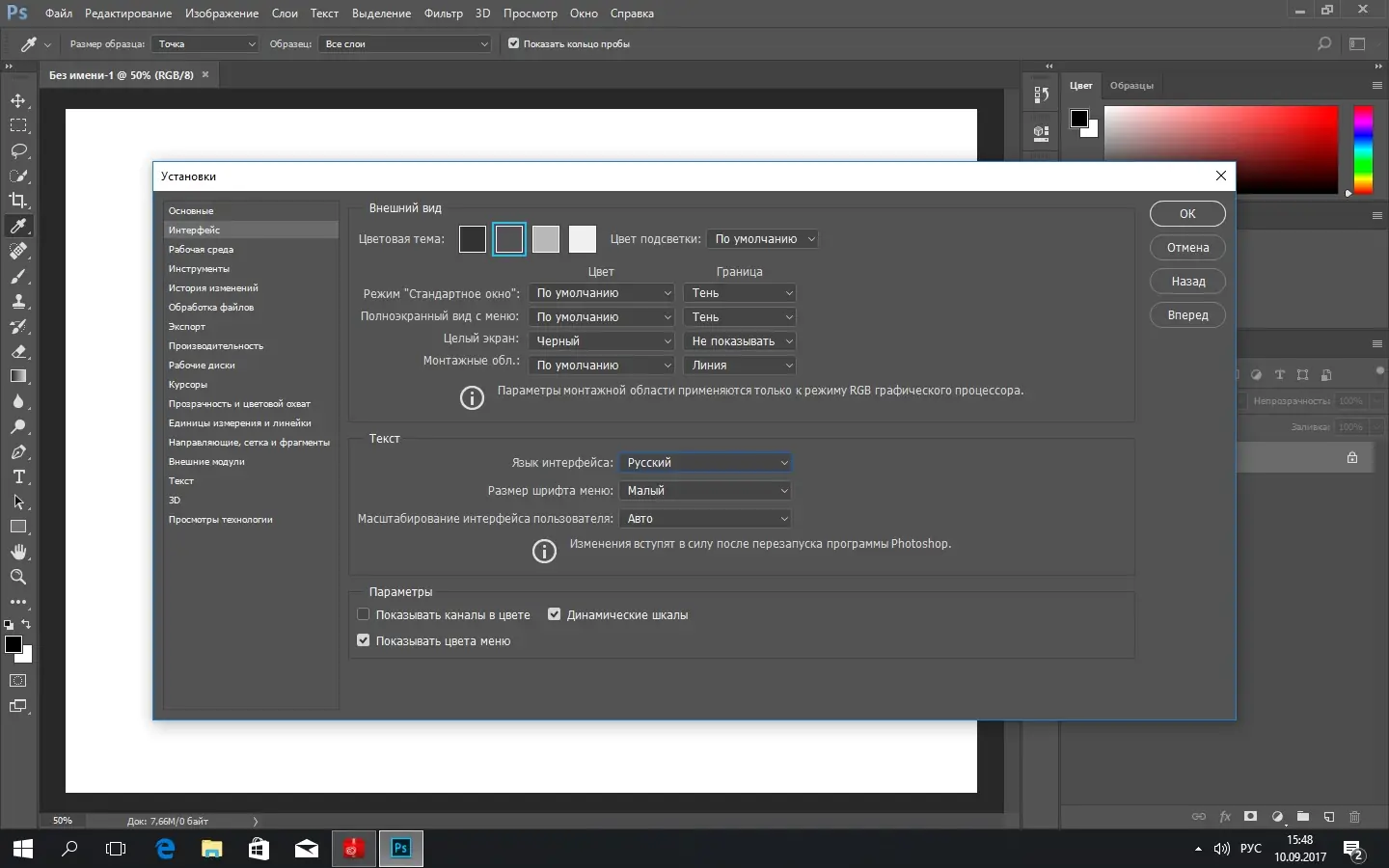Screen dimensions: 1389x868
Task: Select the Dodge tool
Action: click(x=18, y=426)
